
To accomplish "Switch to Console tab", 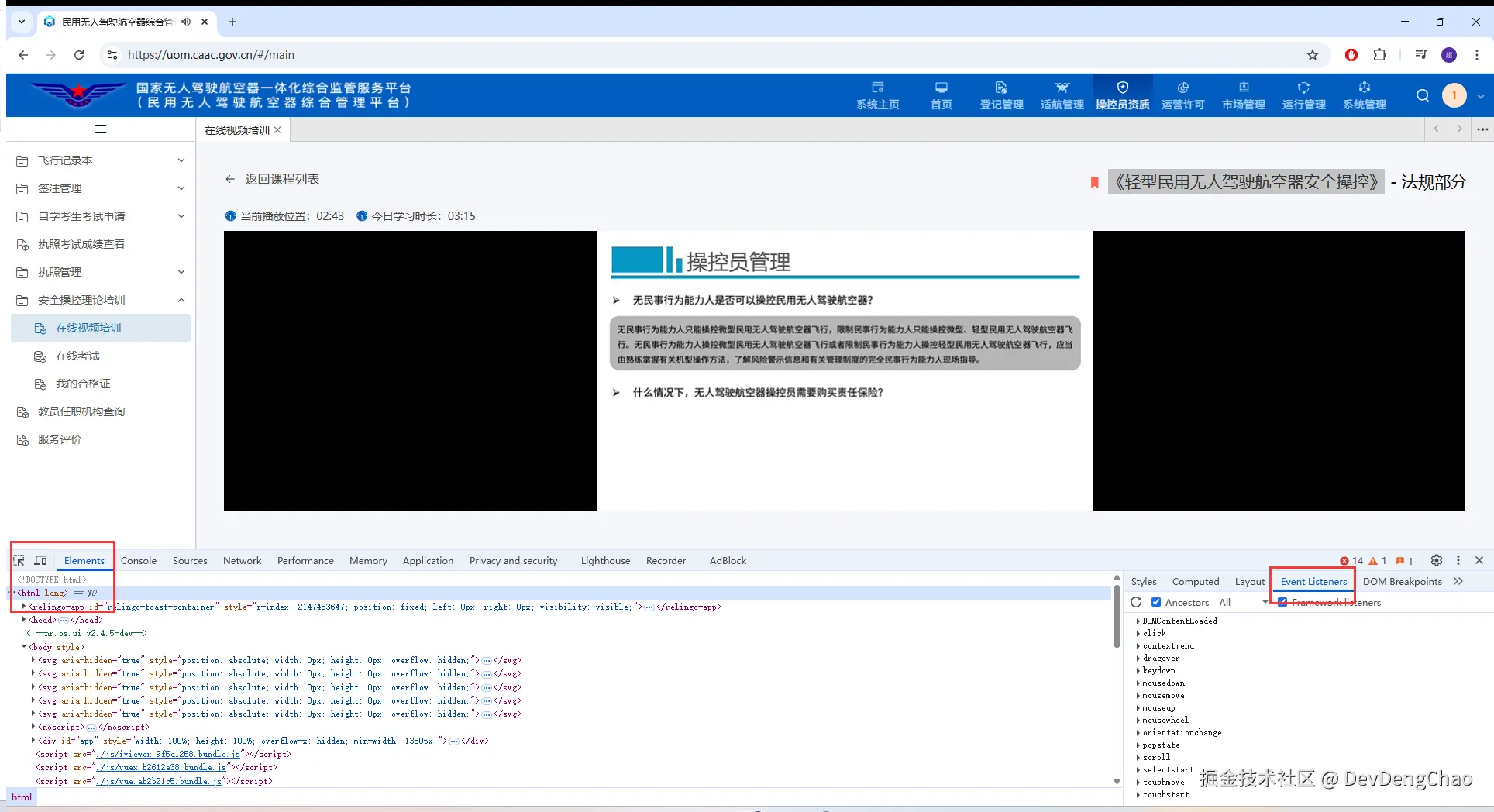I will tap(139, 560).
